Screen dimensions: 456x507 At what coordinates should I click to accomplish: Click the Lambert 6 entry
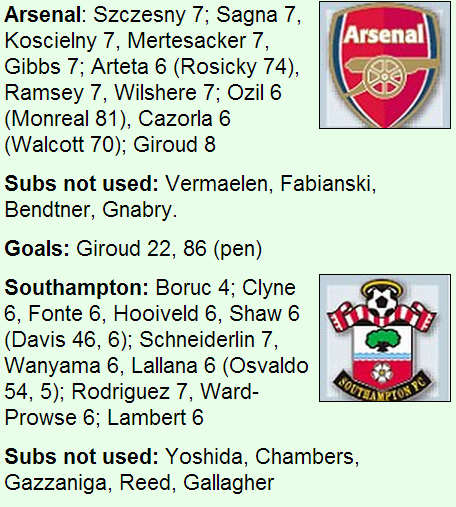tap(155, 418)
